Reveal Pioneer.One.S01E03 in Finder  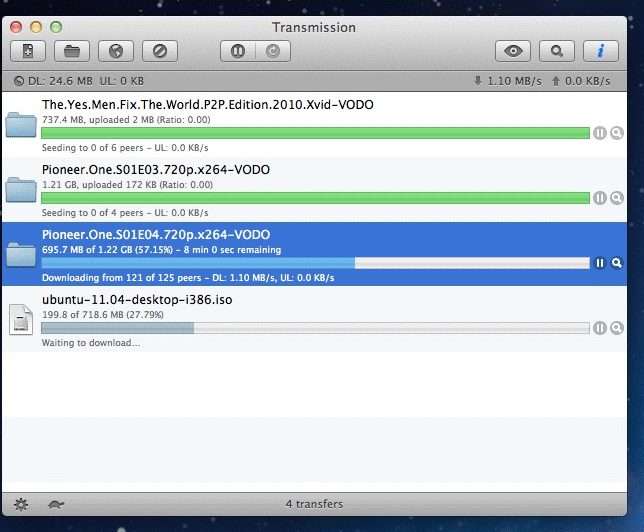tap(617, 198)
